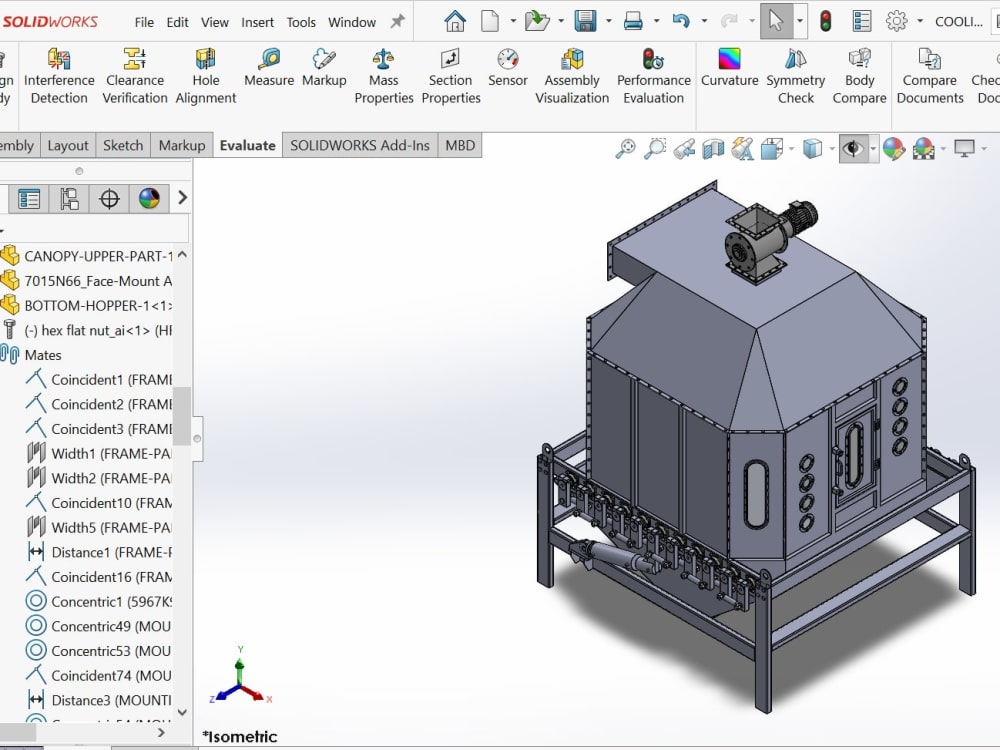Open PropertyManager tab in panel

pos(29,199)
